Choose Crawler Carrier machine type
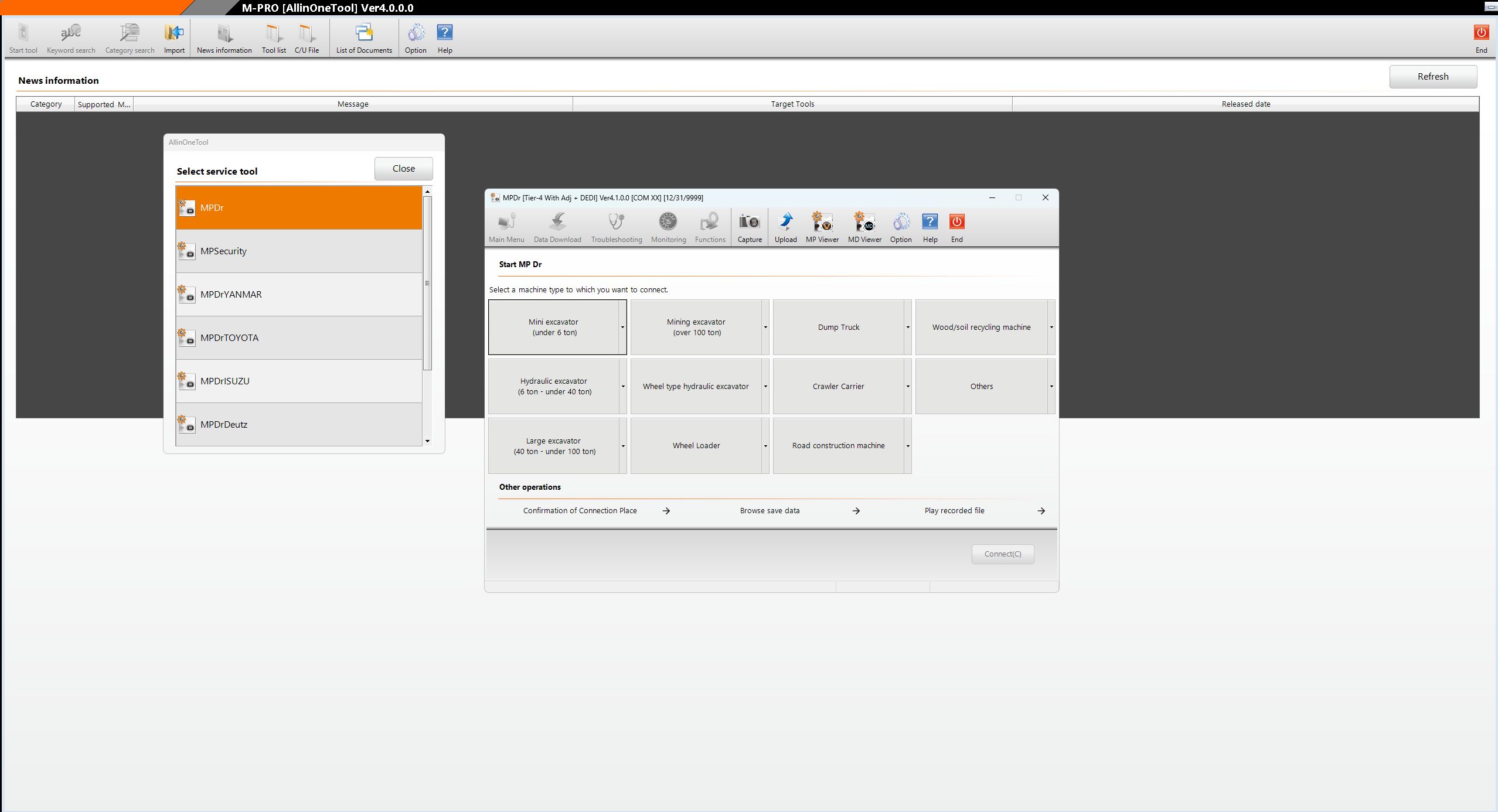 [839, 386]
